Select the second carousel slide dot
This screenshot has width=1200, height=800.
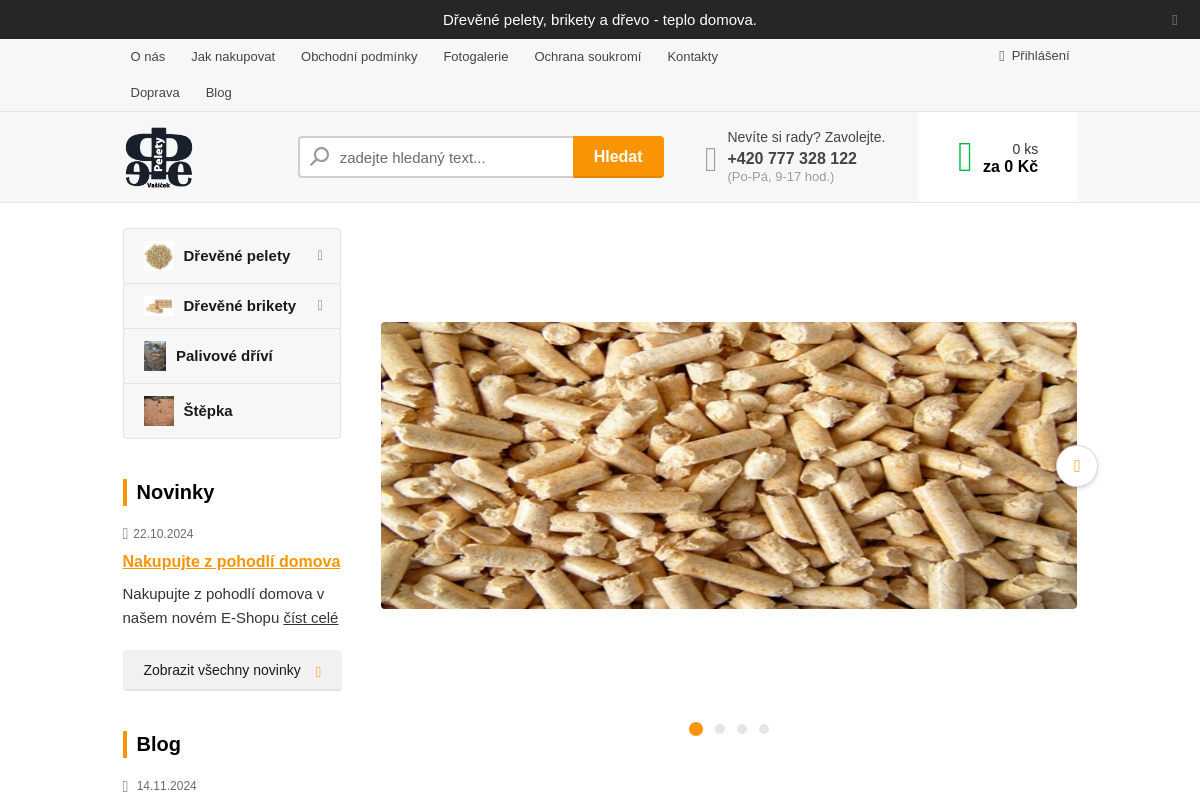tap(720, 729)
